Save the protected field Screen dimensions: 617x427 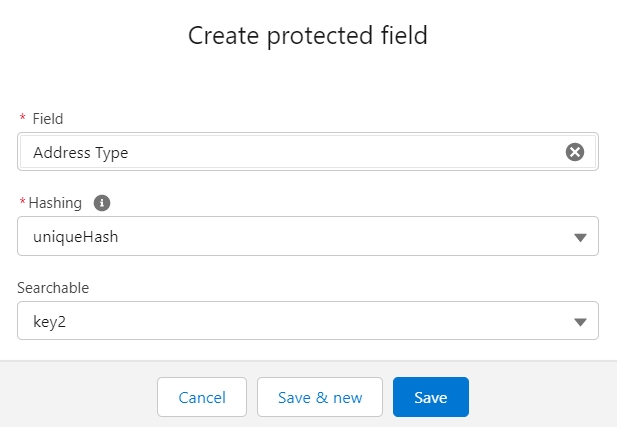pos(430,397)
